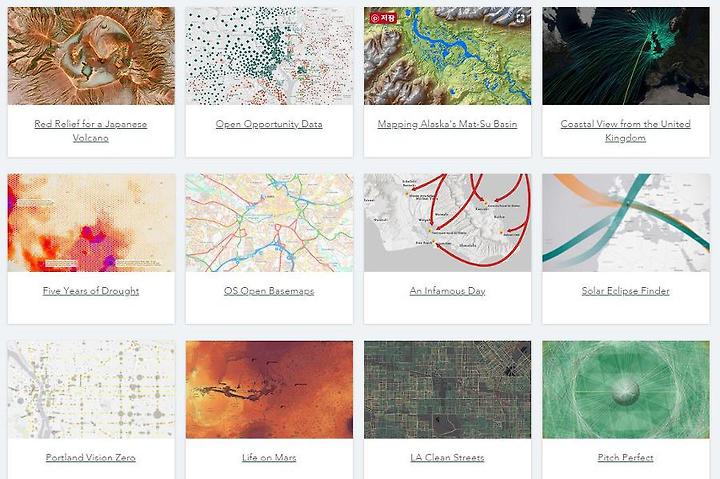Click the orange Mars surface thumbnail
The height and width of the screenshot is (479, 720).
coord(269,389)
